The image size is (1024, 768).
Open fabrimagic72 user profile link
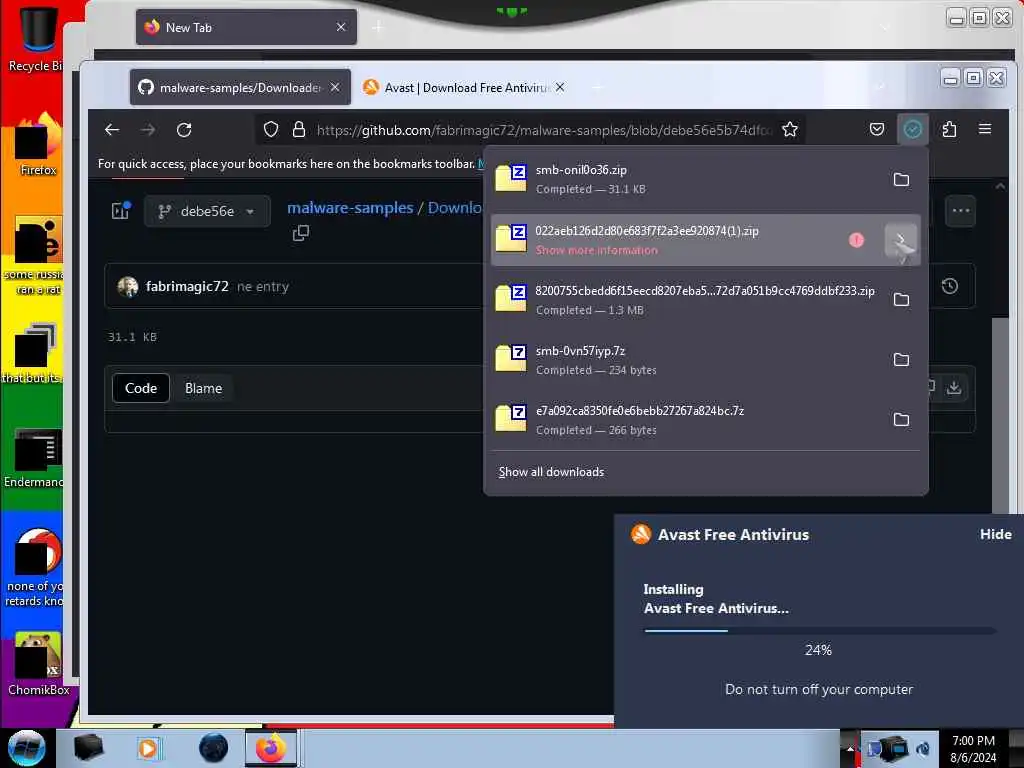tap(187, 286)
